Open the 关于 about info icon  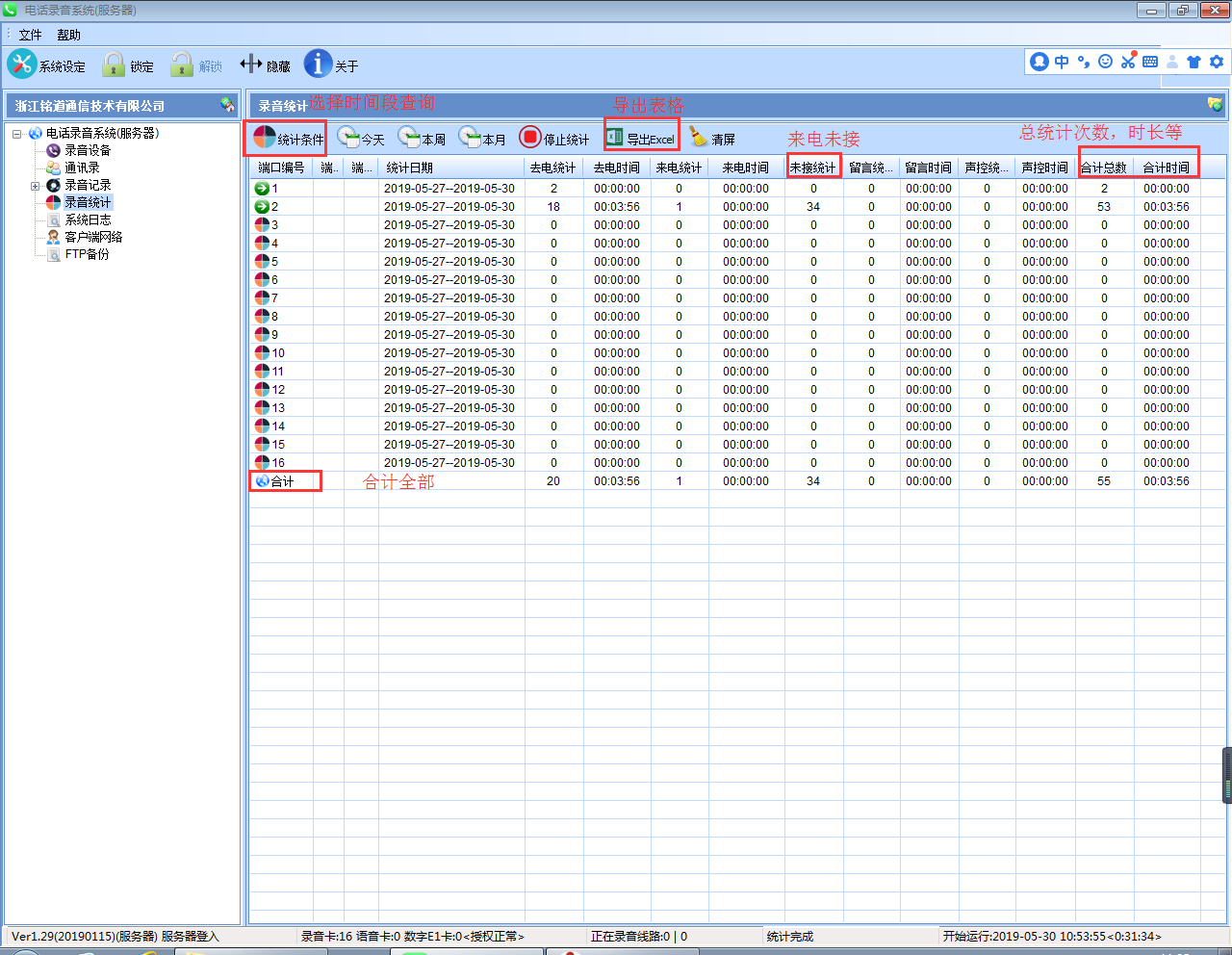(x=318, y=65)
